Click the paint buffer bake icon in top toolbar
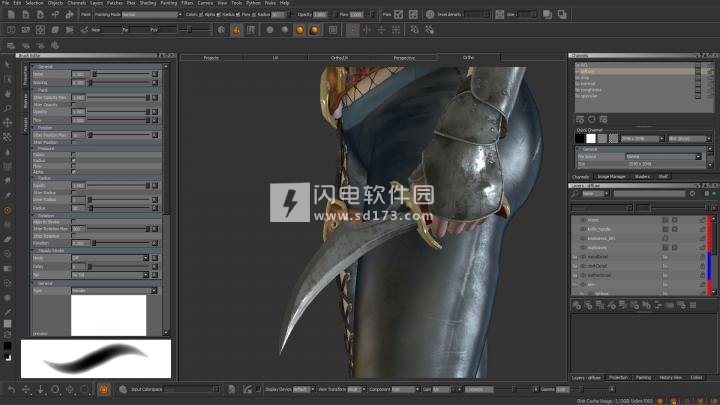The height and width of the screenshot is (405, 720). (x=399, y=15)
